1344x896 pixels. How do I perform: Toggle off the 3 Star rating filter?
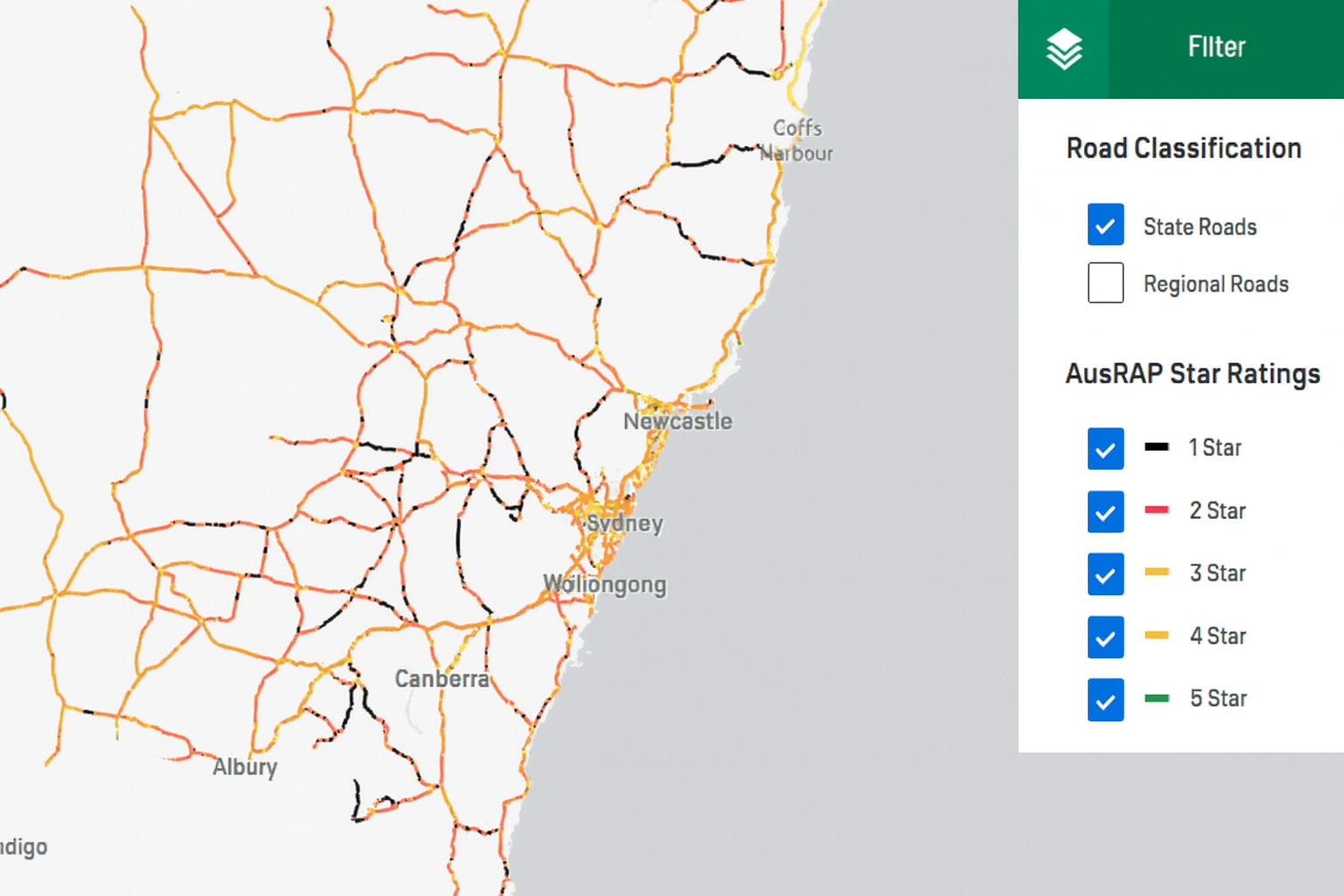1105,575
